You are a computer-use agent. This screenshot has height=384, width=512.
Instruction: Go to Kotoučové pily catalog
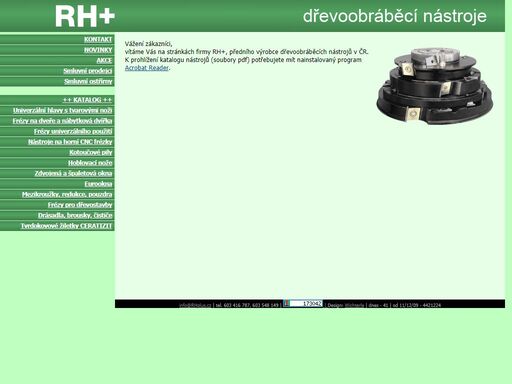pyautogui.click(x=91, y=152)
